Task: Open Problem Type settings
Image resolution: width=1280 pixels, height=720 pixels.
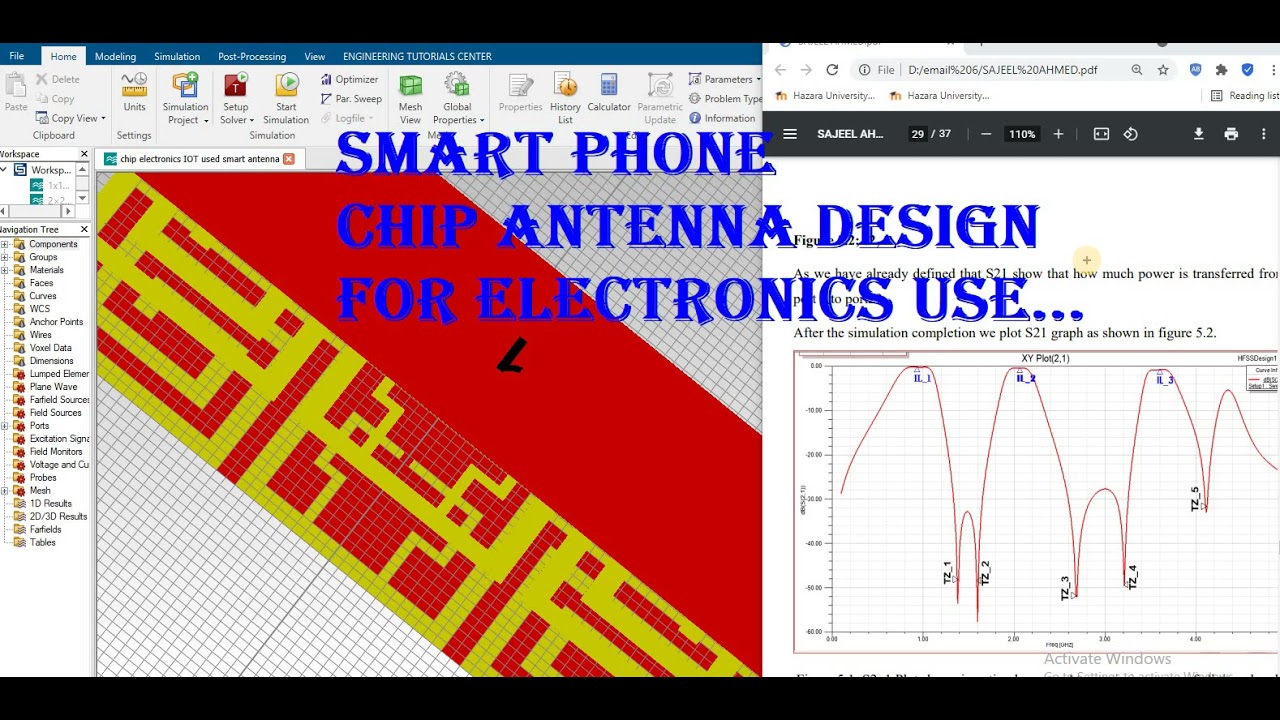Action: coord(726,98)
